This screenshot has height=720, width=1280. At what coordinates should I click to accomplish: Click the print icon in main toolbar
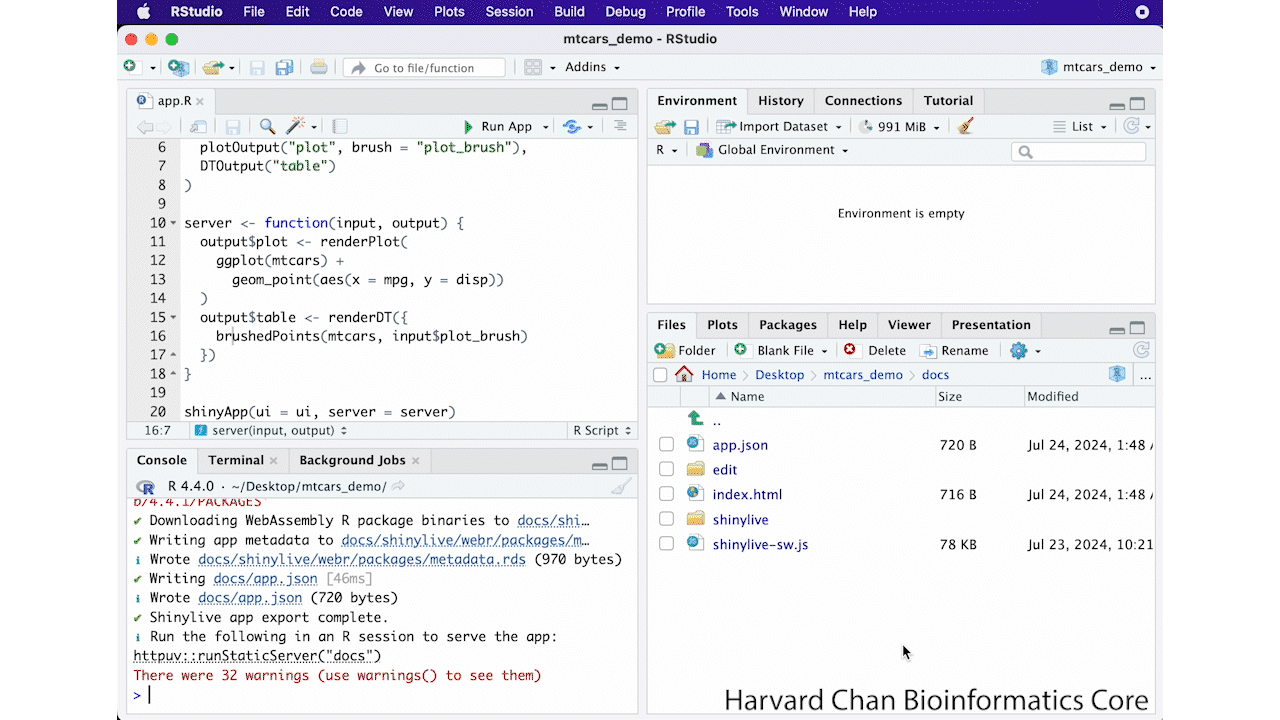point(318,68)
